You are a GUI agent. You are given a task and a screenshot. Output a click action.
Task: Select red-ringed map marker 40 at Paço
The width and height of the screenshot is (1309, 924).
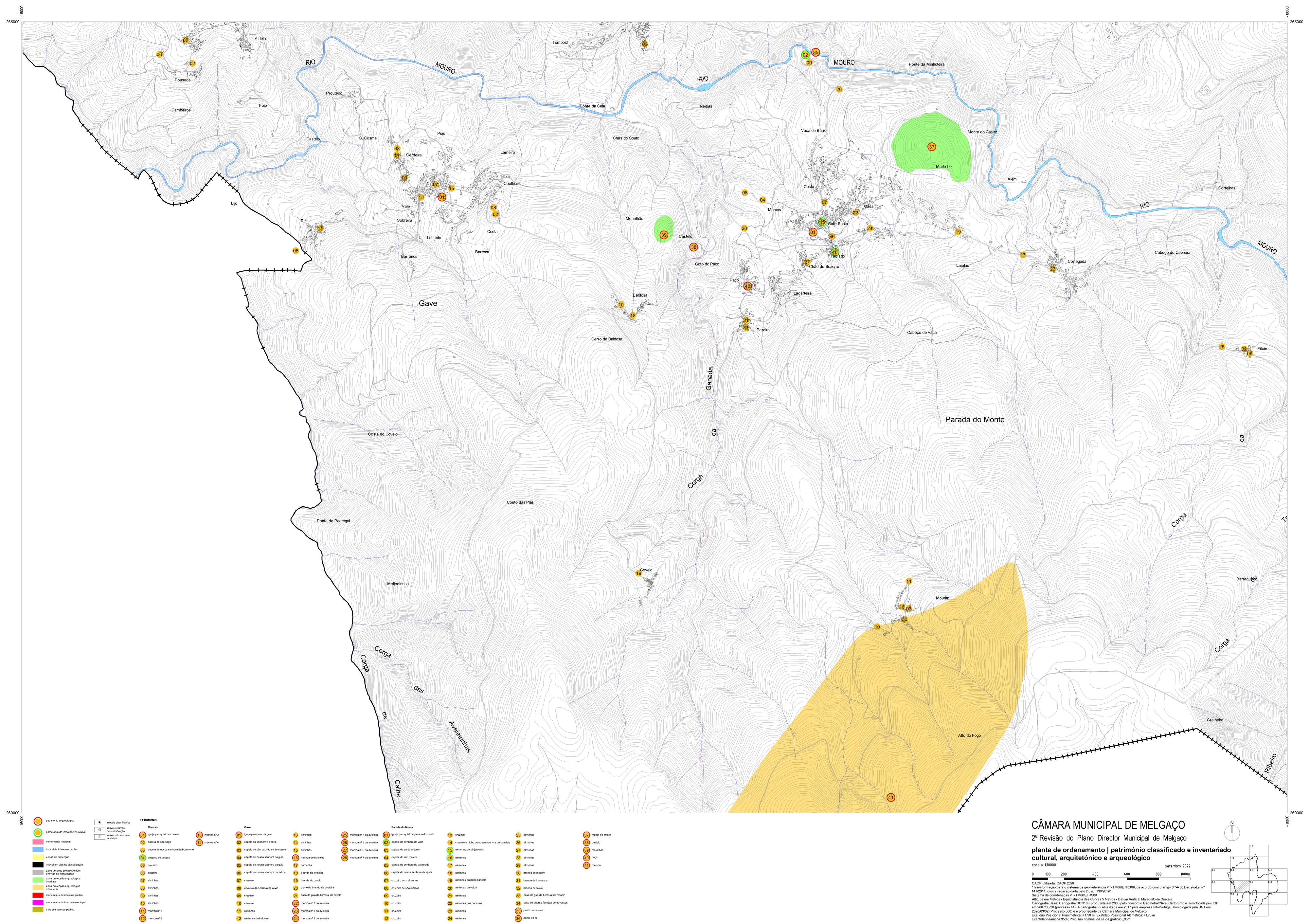(x=747, y=286)
